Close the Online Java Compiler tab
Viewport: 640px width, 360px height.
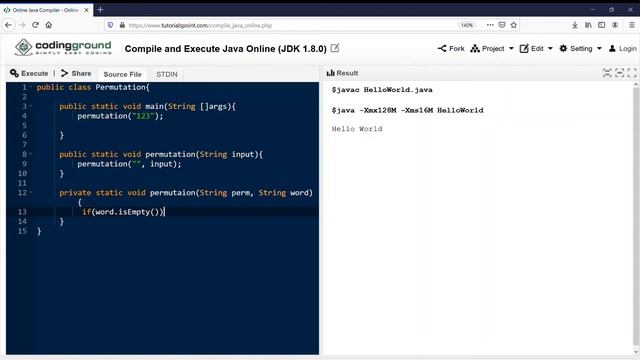[87, 10]
